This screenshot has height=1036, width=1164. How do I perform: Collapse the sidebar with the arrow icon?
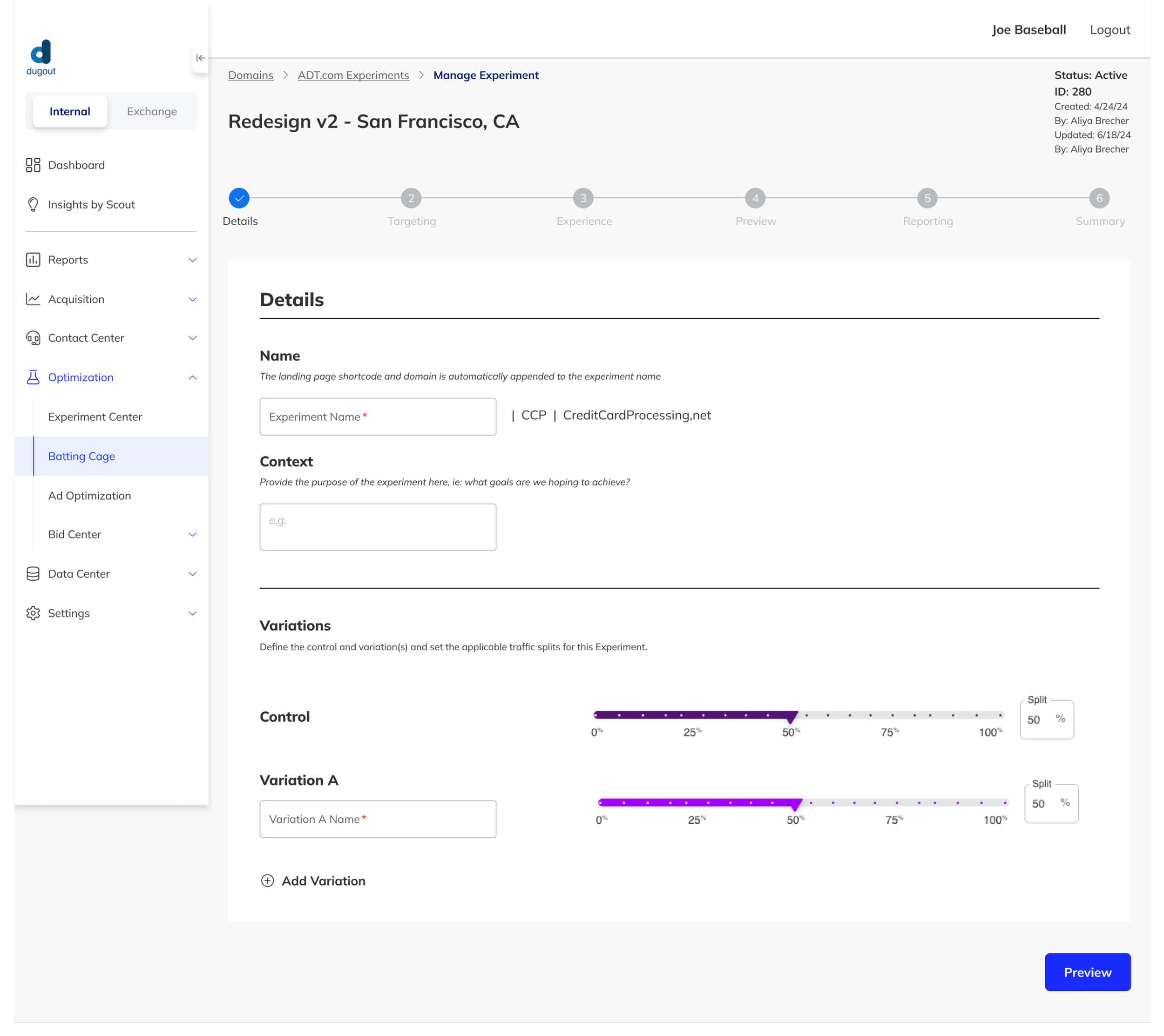(x=200, y=58)
